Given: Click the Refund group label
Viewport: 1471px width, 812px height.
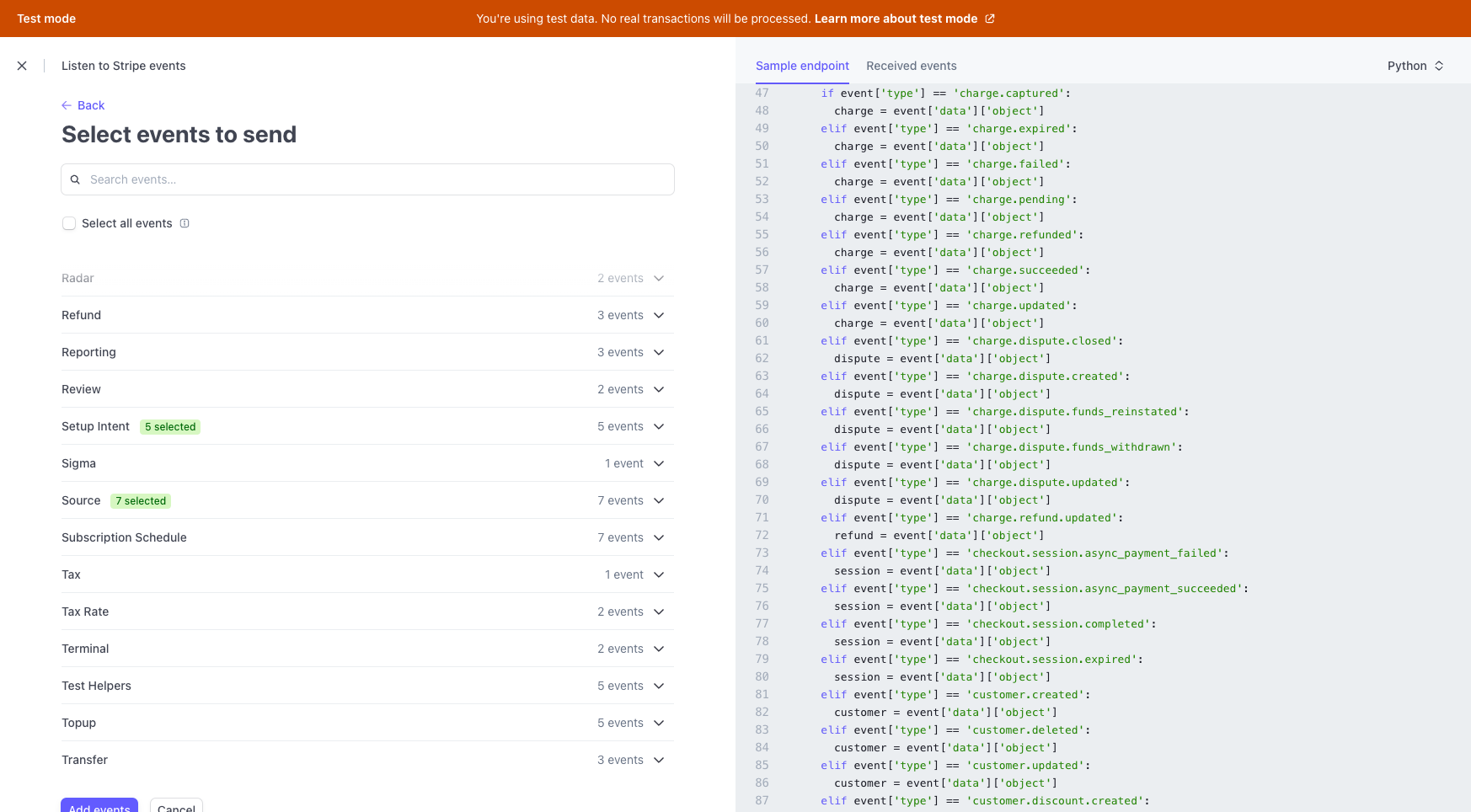Looking at the screenshot, I should pos(81,315).
